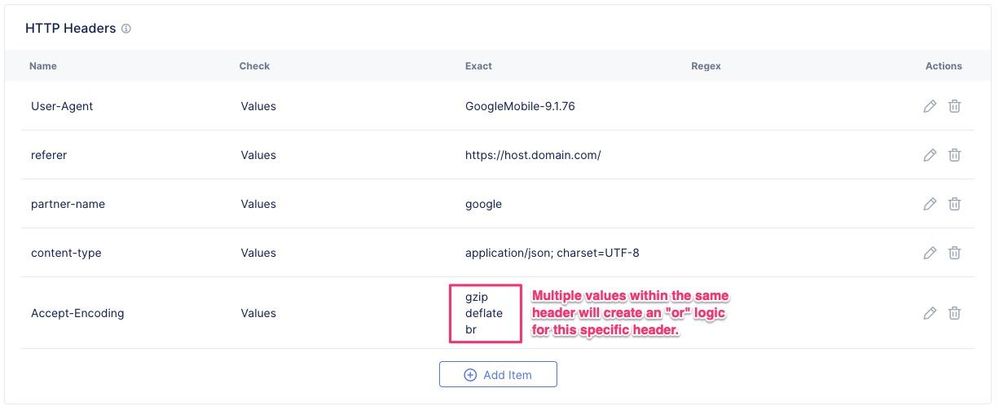Click the gzip value in Accept-Encoding
The width and height of the screenshot is (999, 411).
[x=477, y=298]
